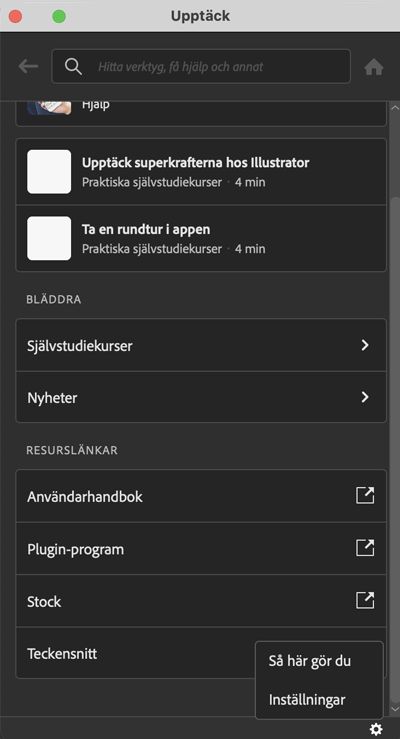Viewport: 400px width, 739px height.
Task: Open external link icon for Användarhandbok
Action: (x=365, y=496)
